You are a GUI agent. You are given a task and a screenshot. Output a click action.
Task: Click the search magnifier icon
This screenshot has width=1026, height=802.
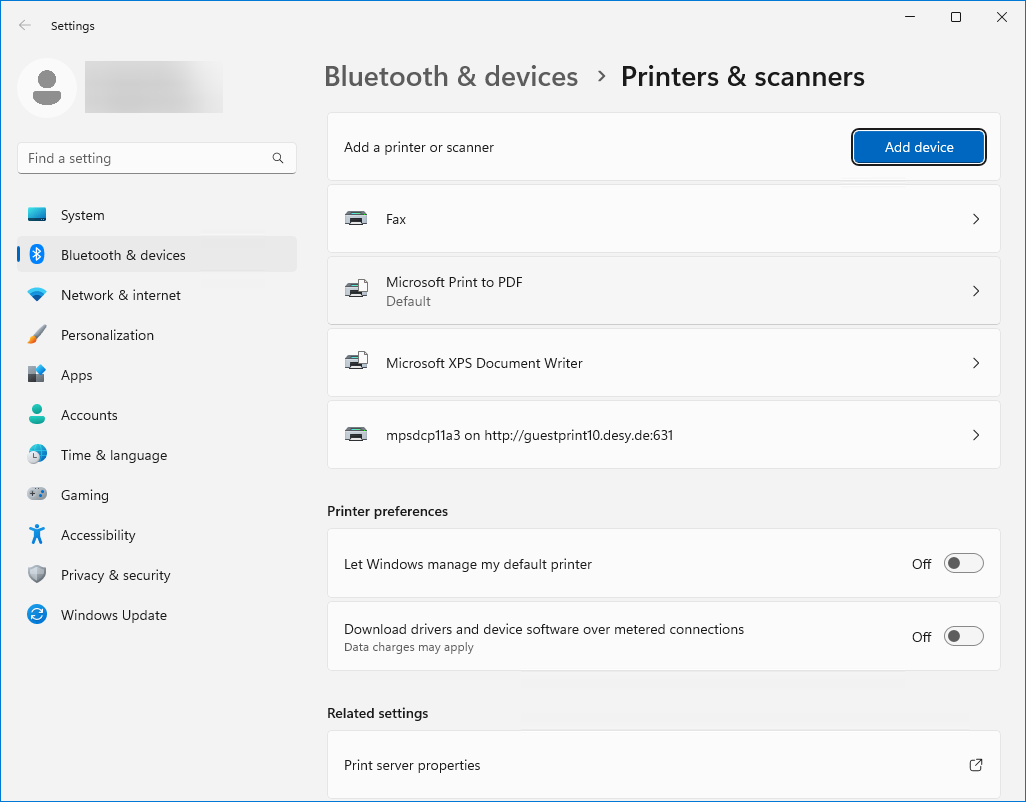click(278, 158)
